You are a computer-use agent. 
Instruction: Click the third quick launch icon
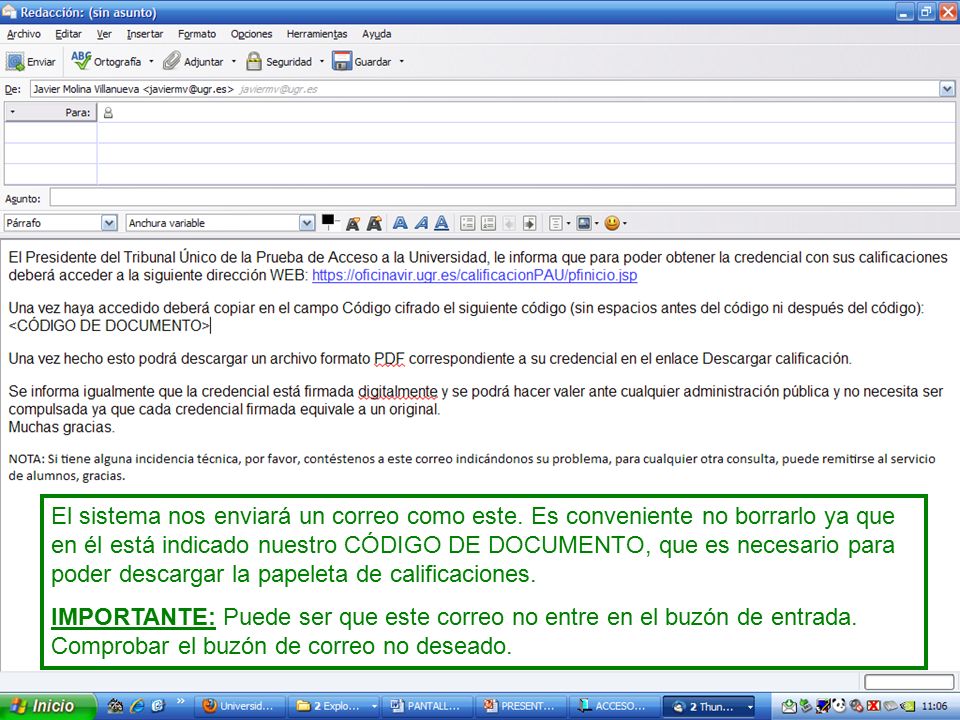click(158, 706)
